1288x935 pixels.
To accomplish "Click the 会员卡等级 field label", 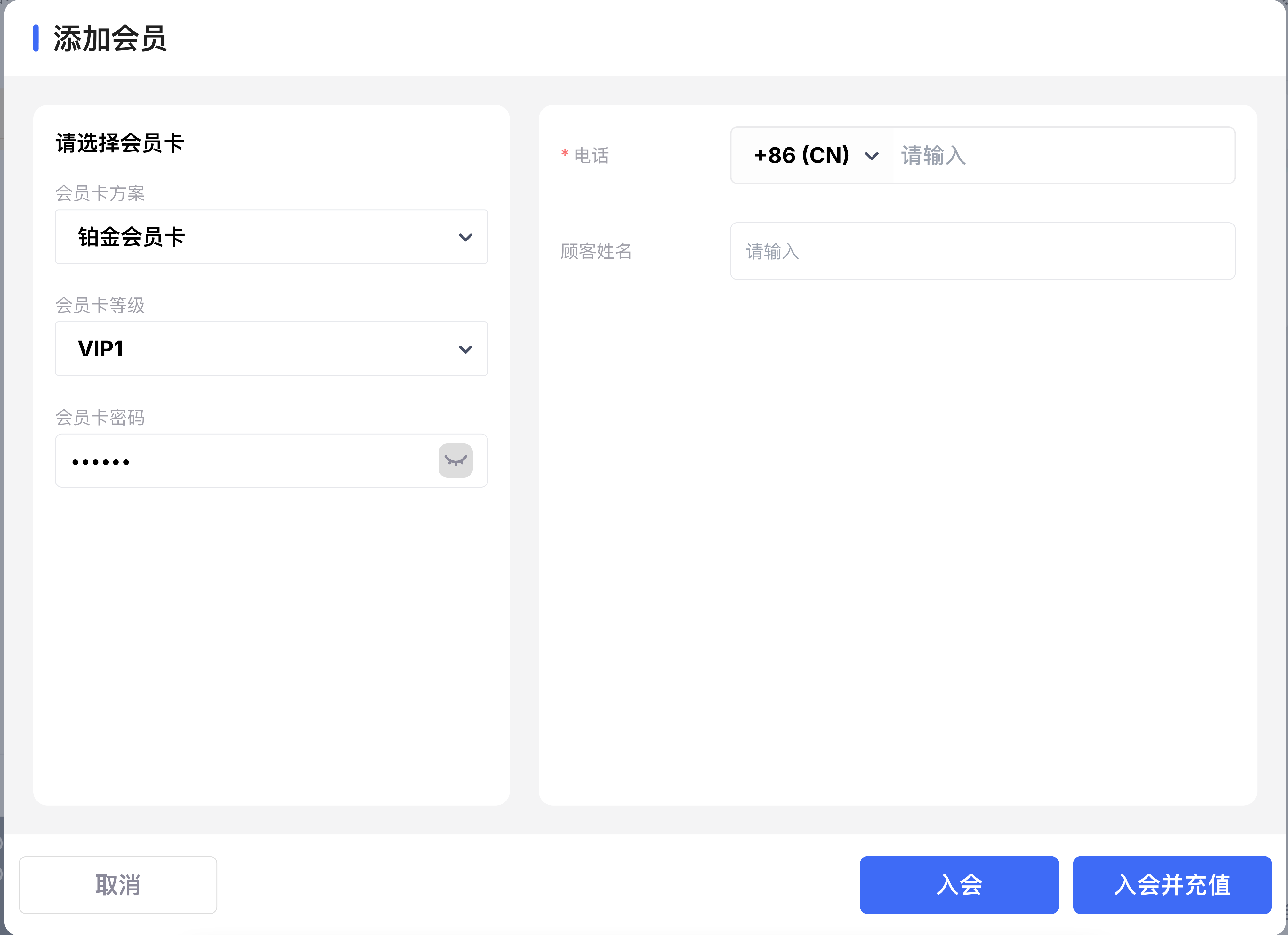I will pyautogui.click(x=100, y=305).
